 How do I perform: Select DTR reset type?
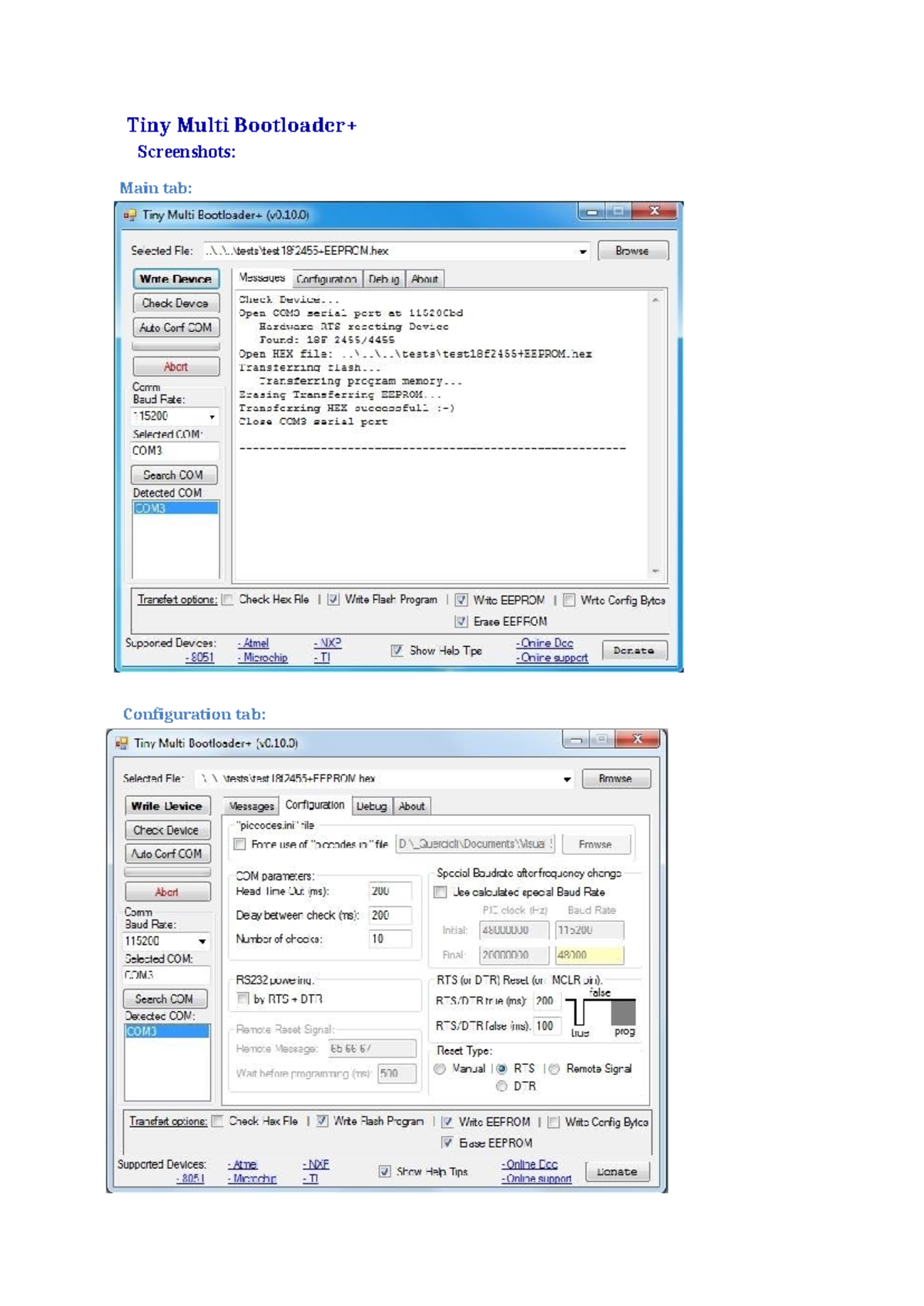[x=502, y=1086]
